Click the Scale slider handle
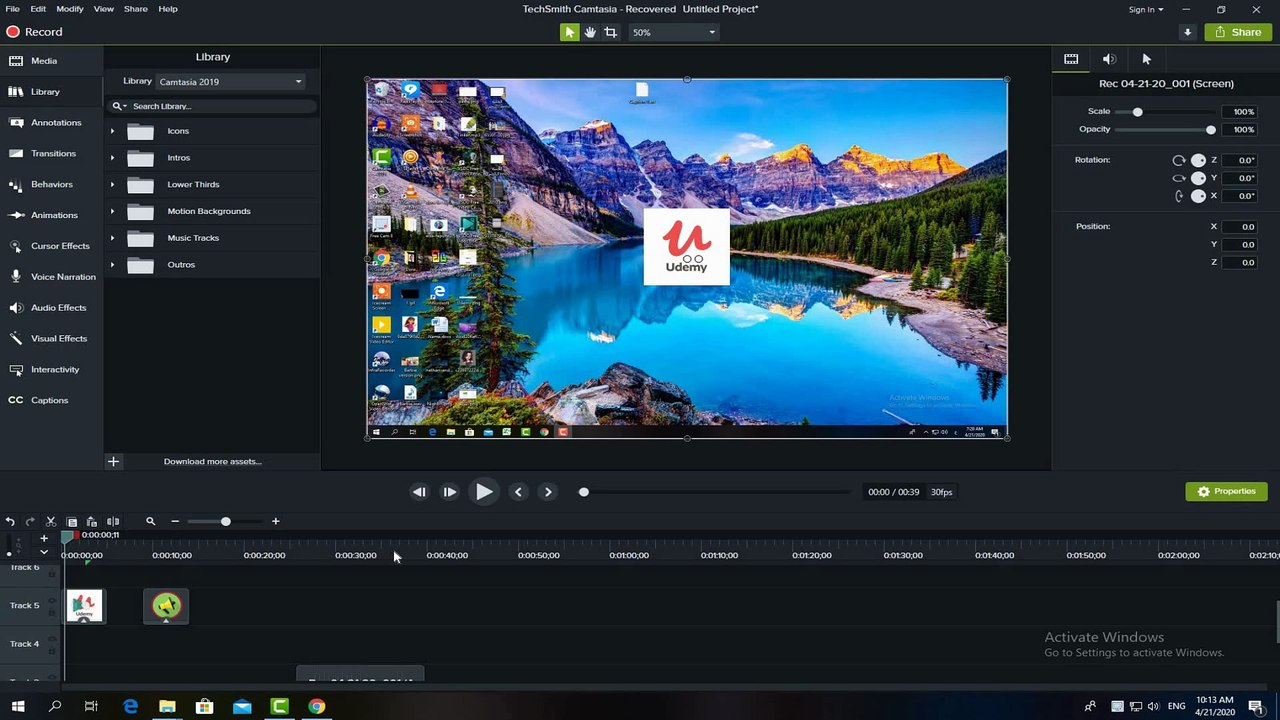1280x720 pixels. 1138,112
